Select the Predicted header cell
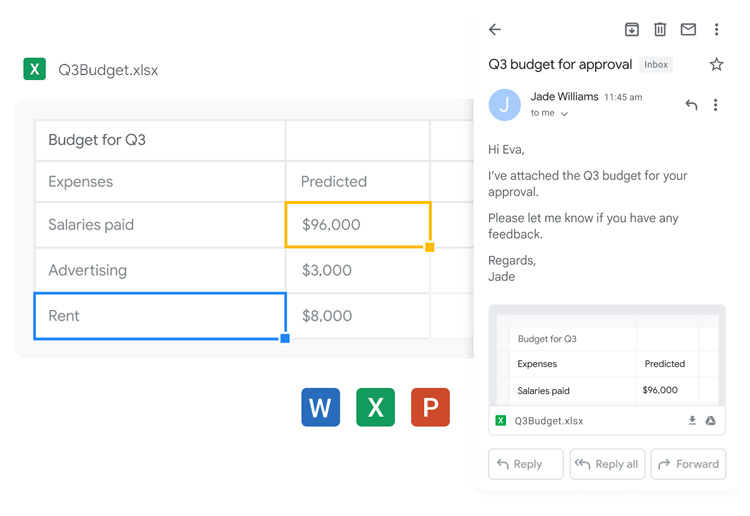 [x=358, y=182]
